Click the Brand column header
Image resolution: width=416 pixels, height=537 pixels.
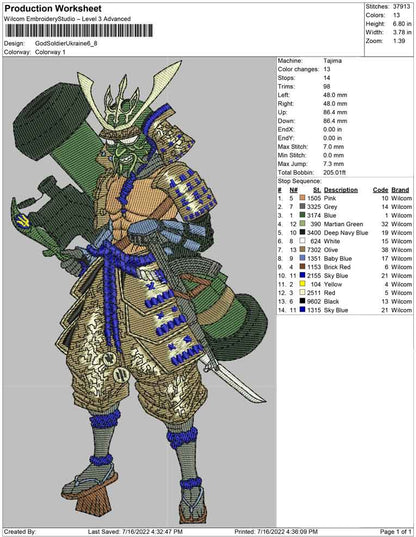(x=400, y=190)
